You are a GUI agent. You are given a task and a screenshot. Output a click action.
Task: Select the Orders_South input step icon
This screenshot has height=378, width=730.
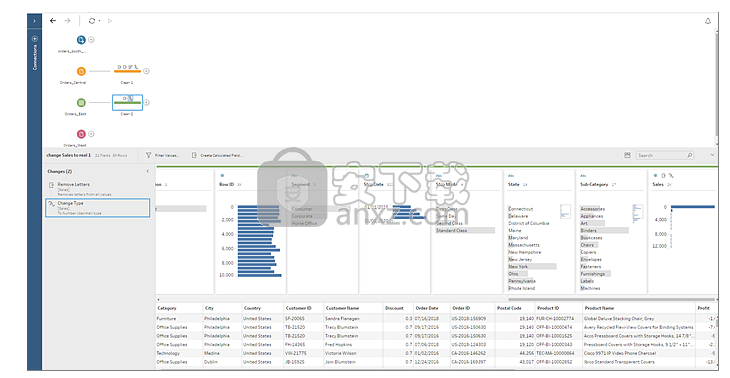click(x=81, y=40)
